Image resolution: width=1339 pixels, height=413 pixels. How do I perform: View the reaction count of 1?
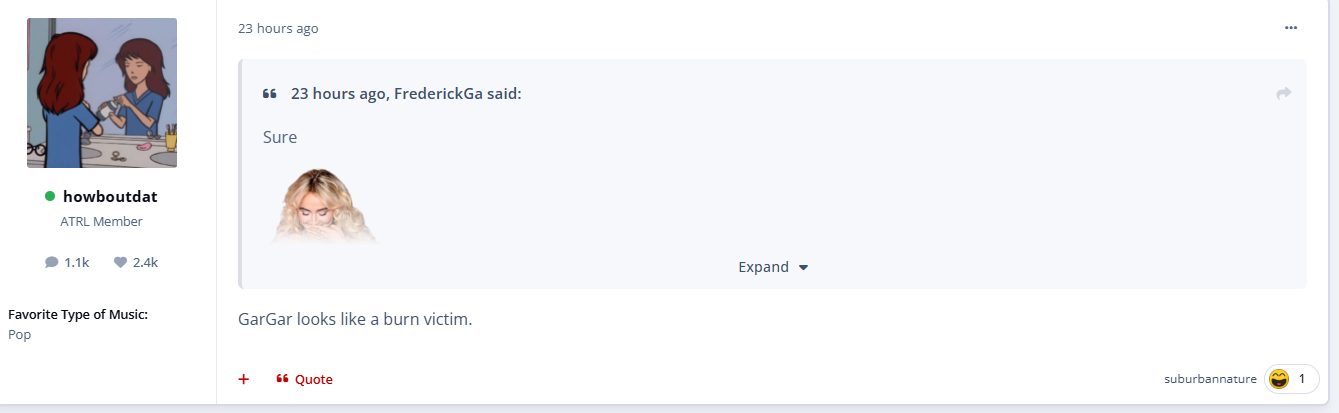[1302, 379]
